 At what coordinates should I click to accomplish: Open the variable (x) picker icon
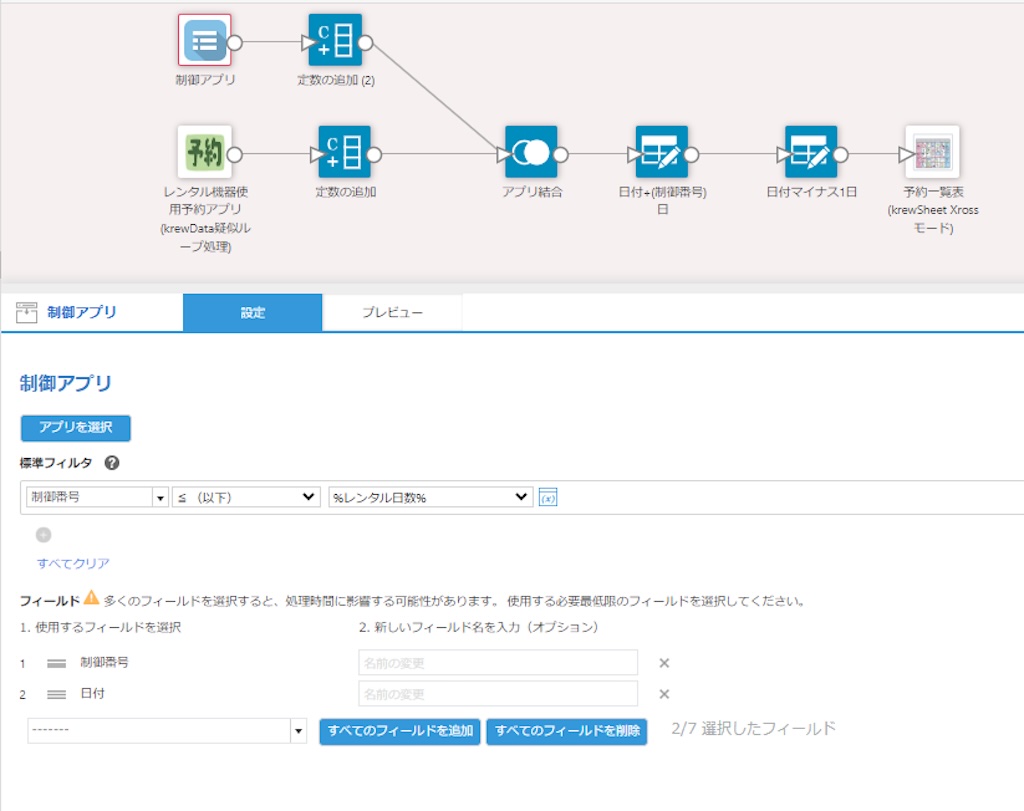(x=548, y=498)
